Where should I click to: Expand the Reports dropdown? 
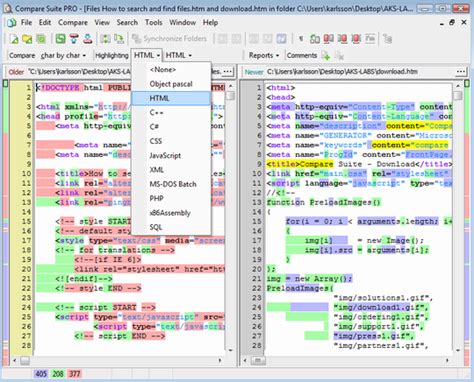pyautogui.click(x=264, y=55)
